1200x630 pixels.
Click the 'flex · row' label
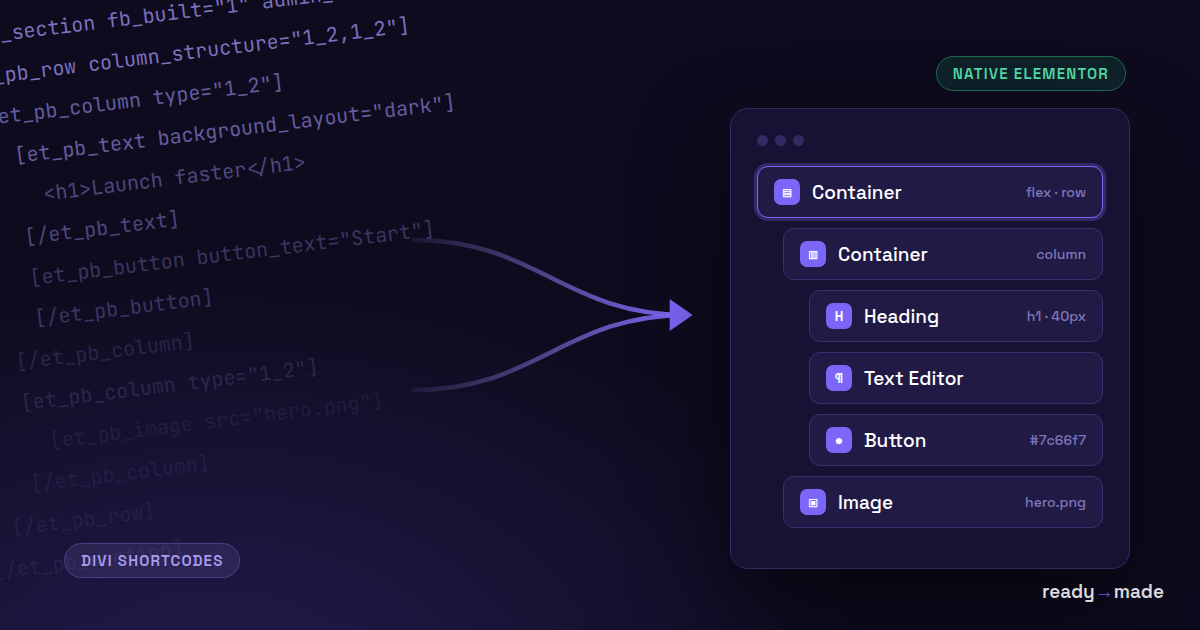pyautogui.click(x=1056, y=192)
